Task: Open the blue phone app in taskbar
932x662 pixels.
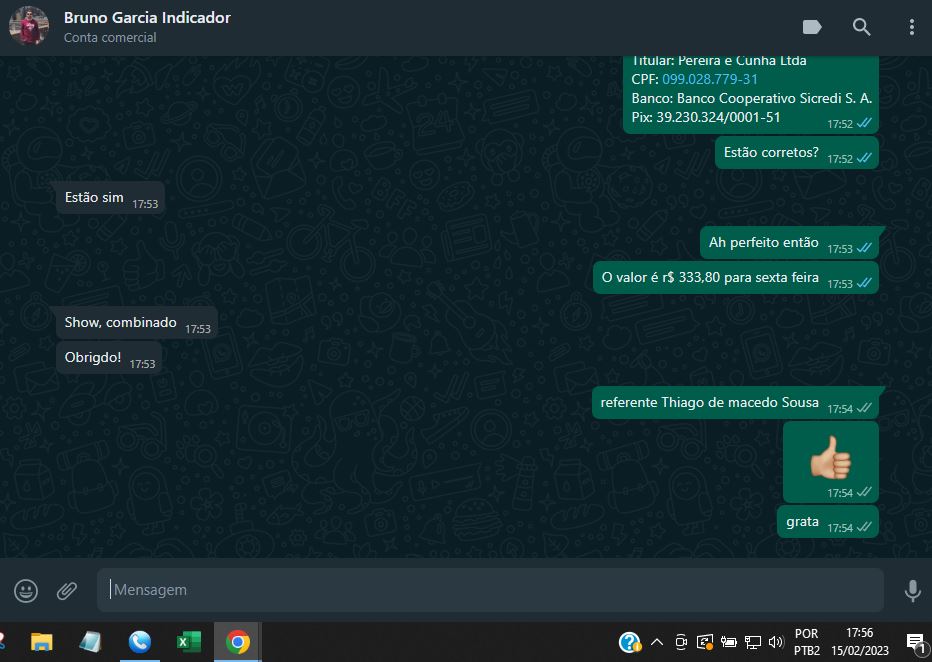Action: click(139, 642)
